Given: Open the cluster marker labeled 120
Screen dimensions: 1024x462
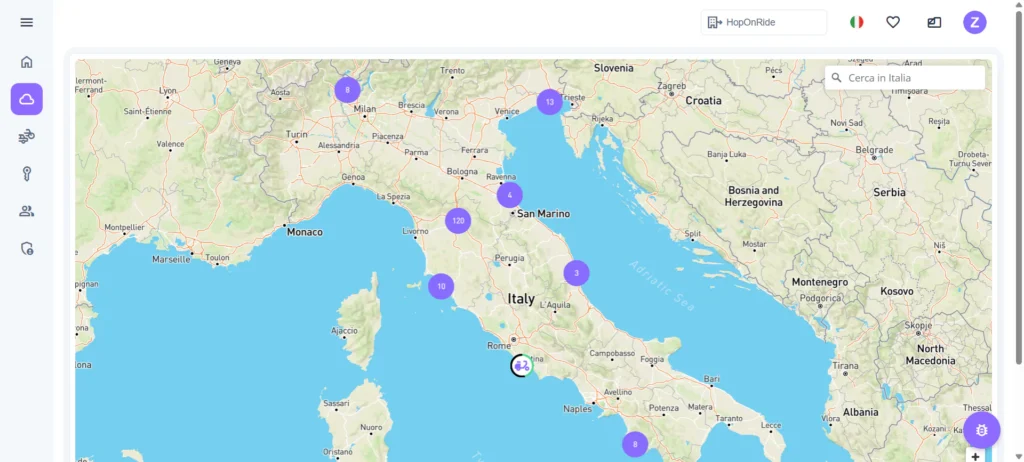Looking at the screenshot, I should [x=458, y=221].
